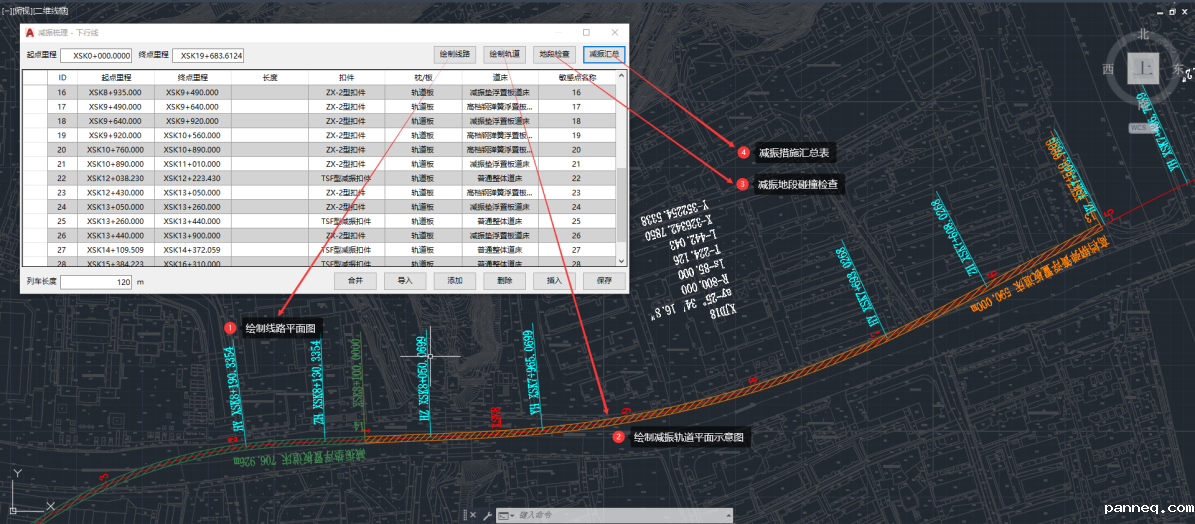The width and height of the screenshot is (1195, 524).
Task: Click the ViewCube north '北' compass label
Action: [1143, 34]
